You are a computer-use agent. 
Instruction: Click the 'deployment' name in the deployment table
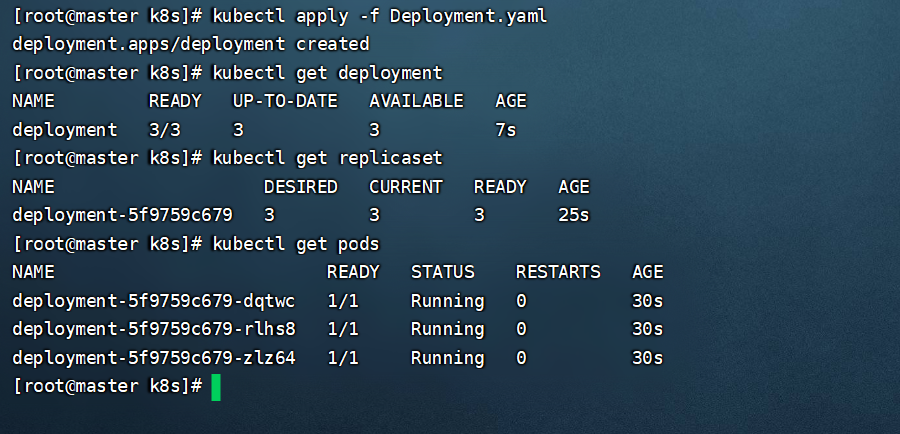(x=64, y=130)
